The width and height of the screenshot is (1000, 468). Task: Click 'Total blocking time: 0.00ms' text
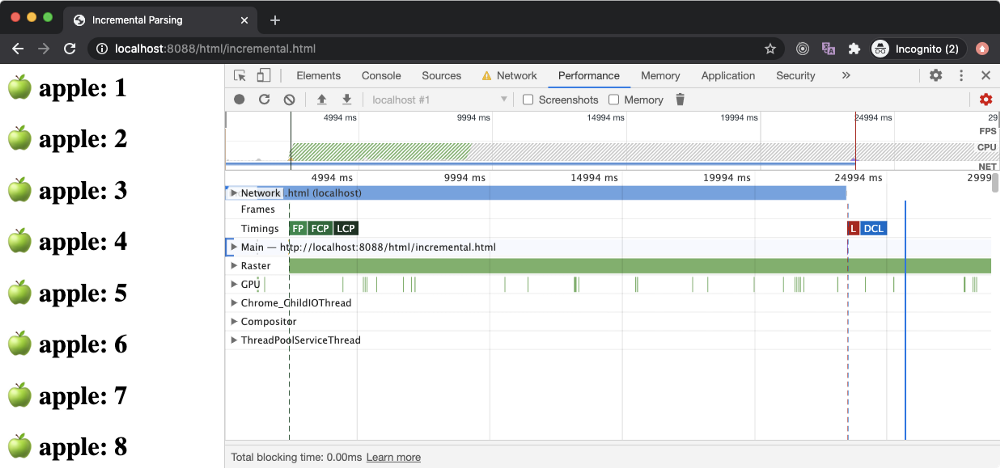tap(297, 457)
